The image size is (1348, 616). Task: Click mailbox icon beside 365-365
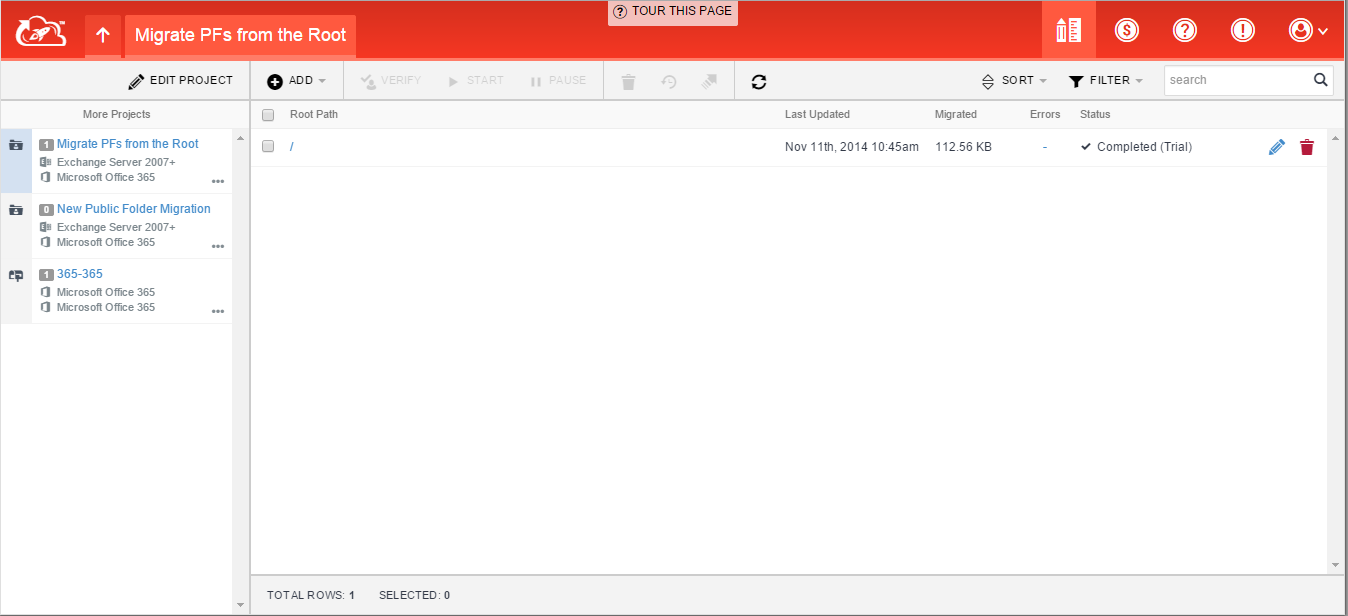pyautogui.click(x=16, y=275)
